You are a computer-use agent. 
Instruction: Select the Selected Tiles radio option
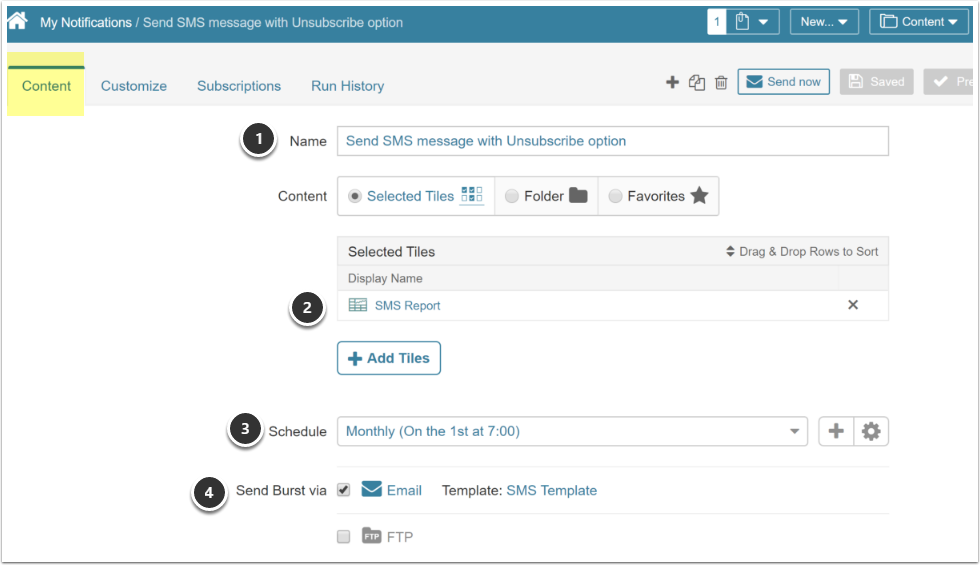coord(355,196)
